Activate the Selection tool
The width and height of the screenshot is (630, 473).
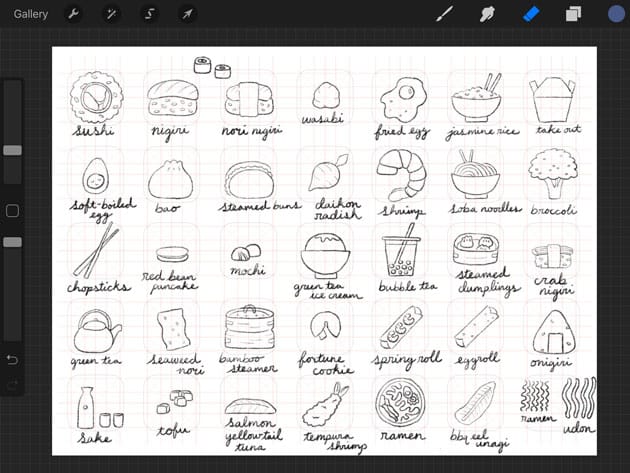149,14
